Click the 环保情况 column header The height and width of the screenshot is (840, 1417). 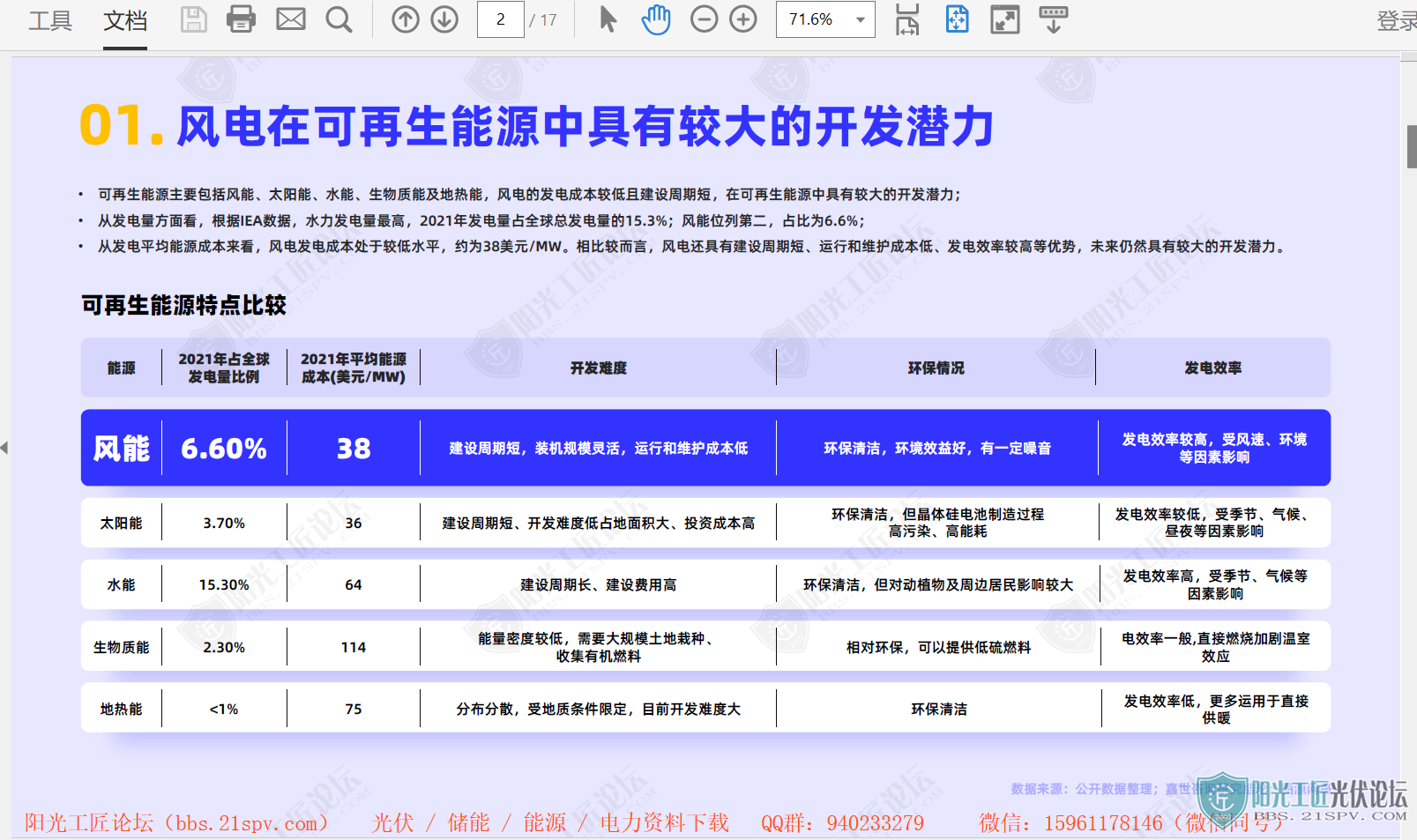coord(936,368)
